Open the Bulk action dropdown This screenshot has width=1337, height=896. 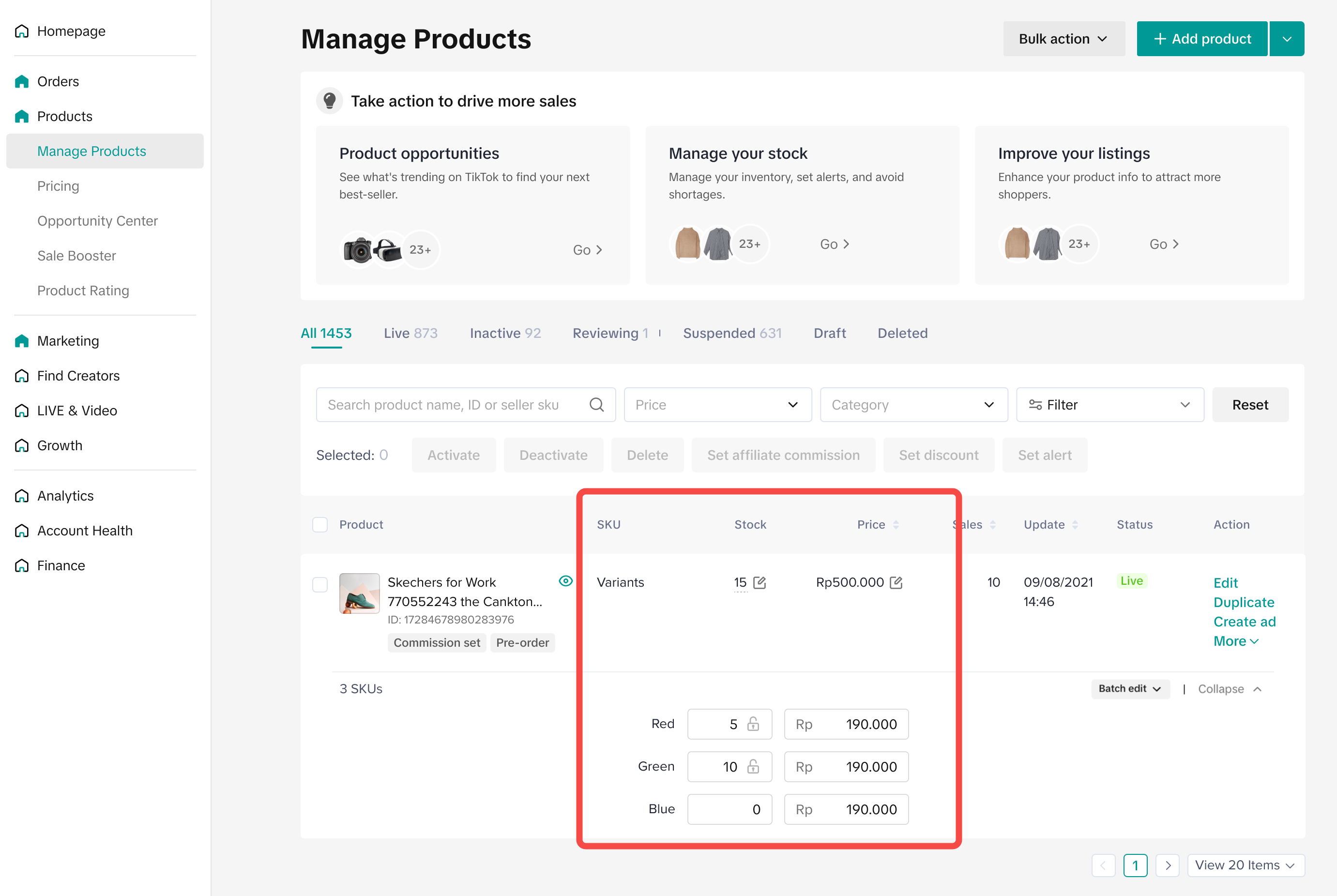pyautogui.click(x=1064, y=39)
